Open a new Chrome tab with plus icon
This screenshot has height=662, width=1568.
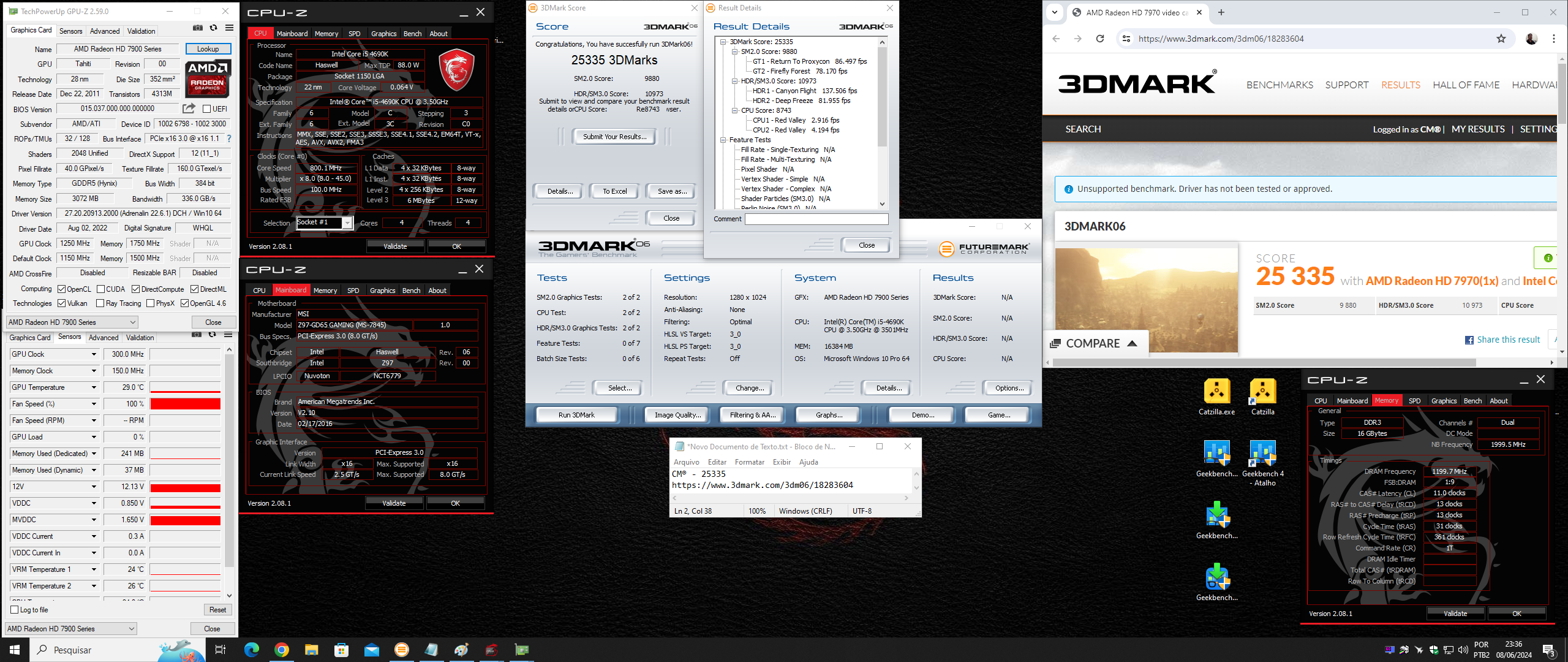(x=1221, y=12)
